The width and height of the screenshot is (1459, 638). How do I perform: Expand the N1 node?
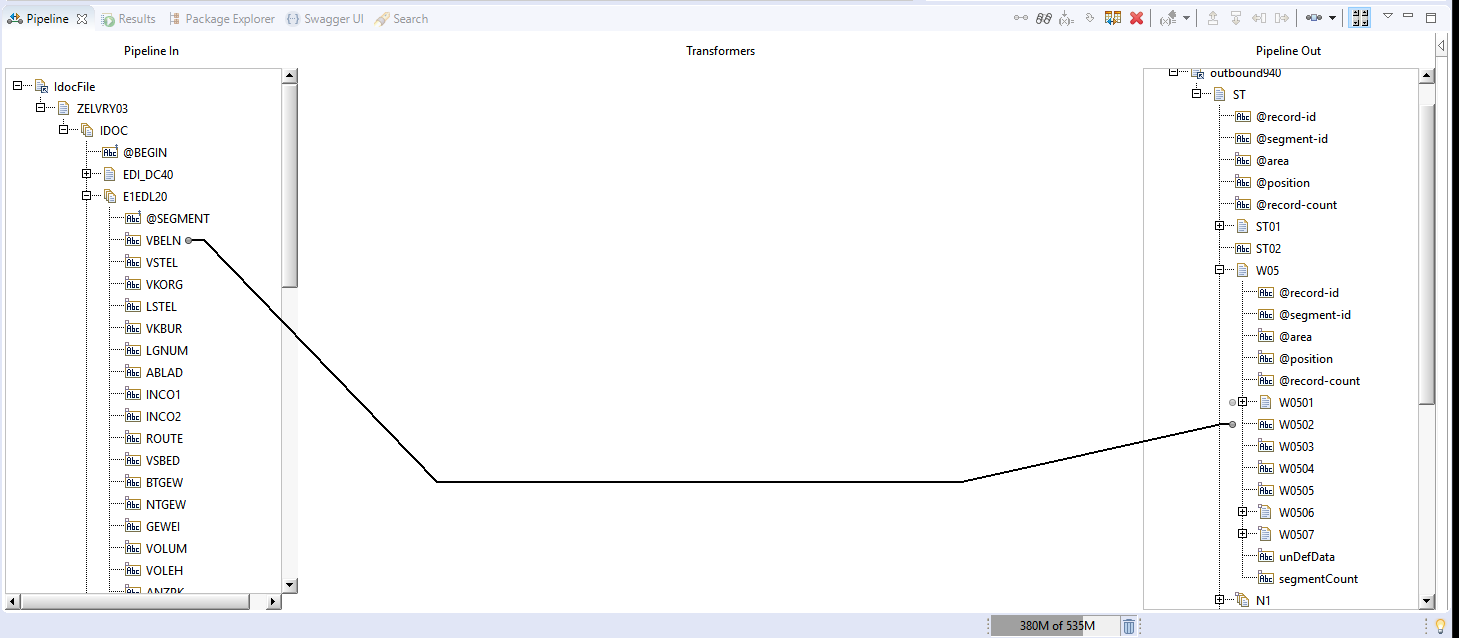1219,600
